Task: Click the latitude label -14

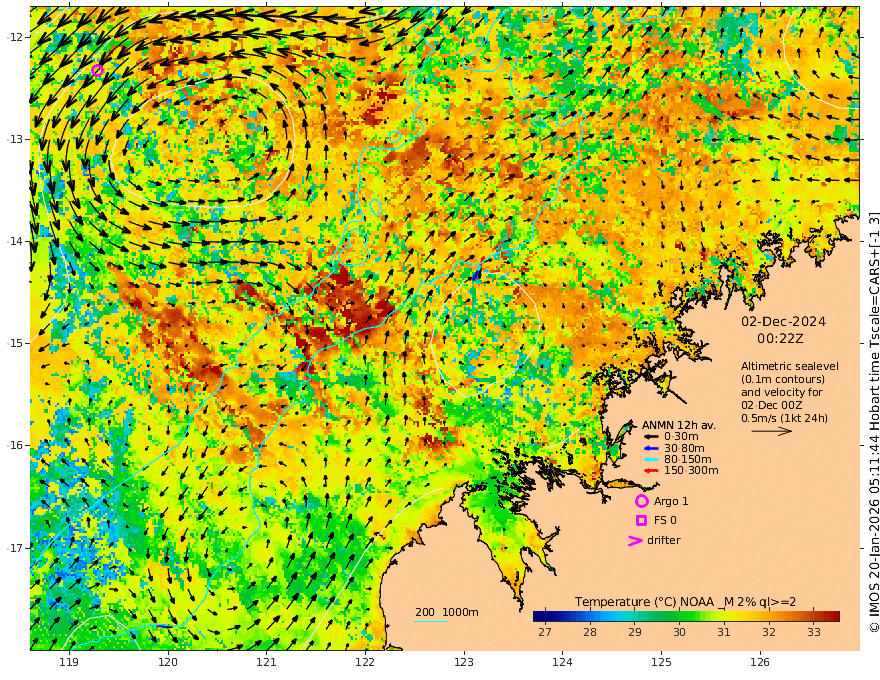Action: [15, 241]
